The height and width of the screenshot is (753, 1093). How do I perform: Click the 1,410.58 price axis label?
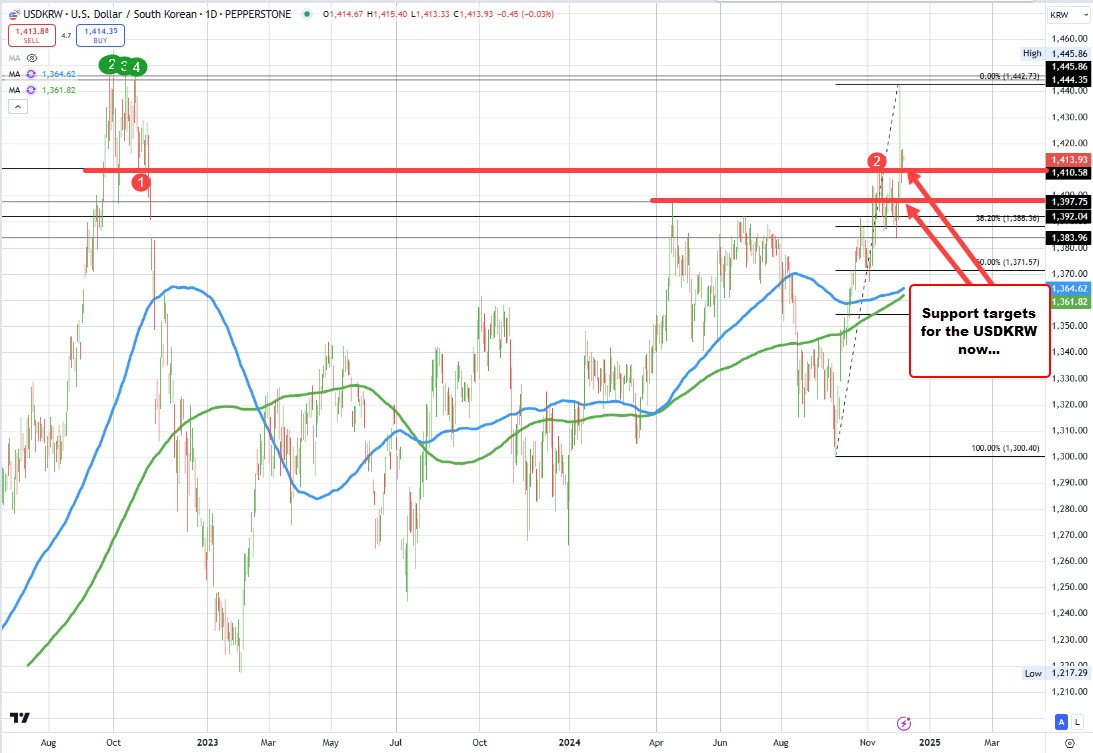click(1069, 172)
